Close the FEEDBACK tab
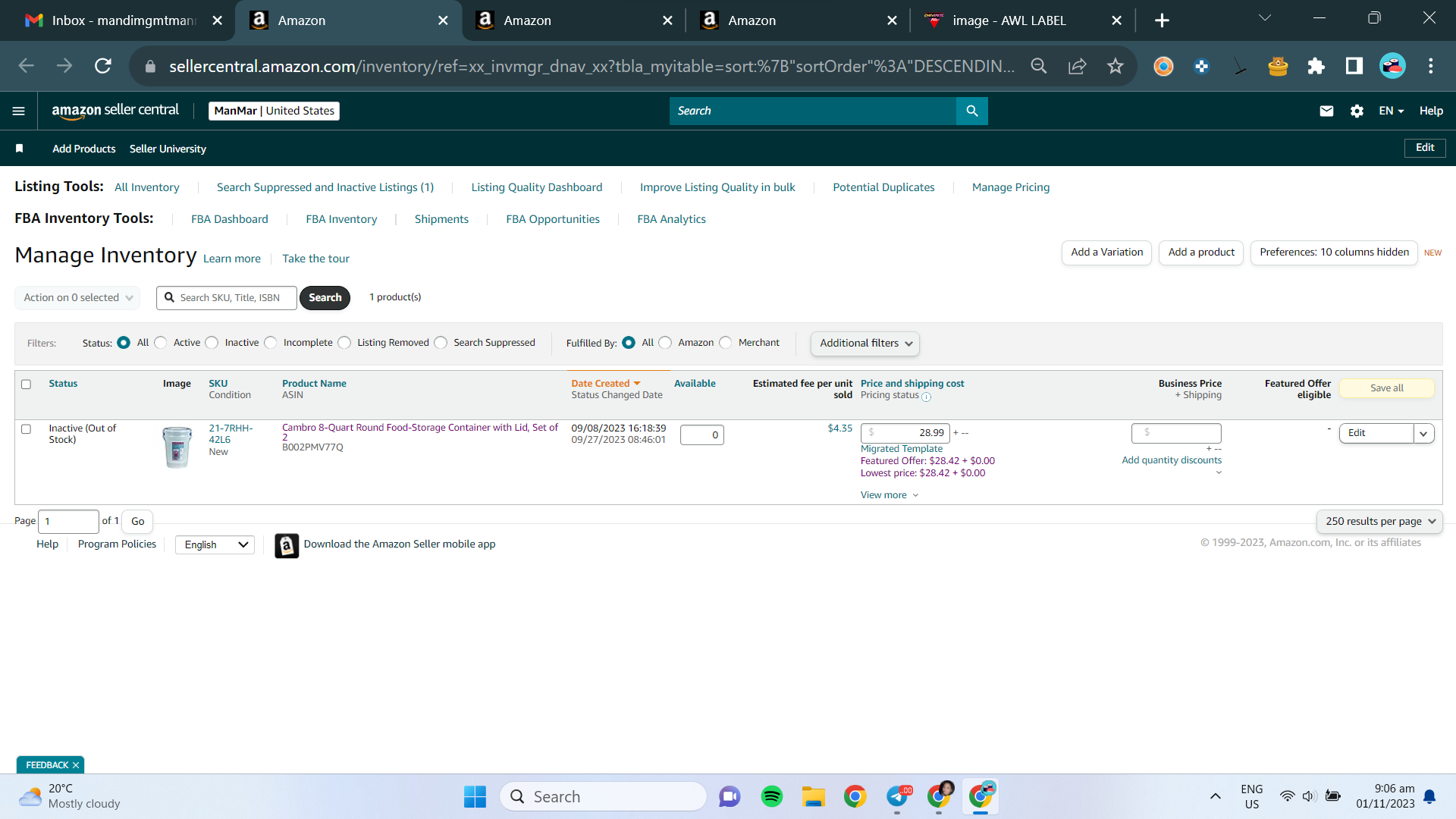Screen dimensions: 1456x819 tap(76, 765)
